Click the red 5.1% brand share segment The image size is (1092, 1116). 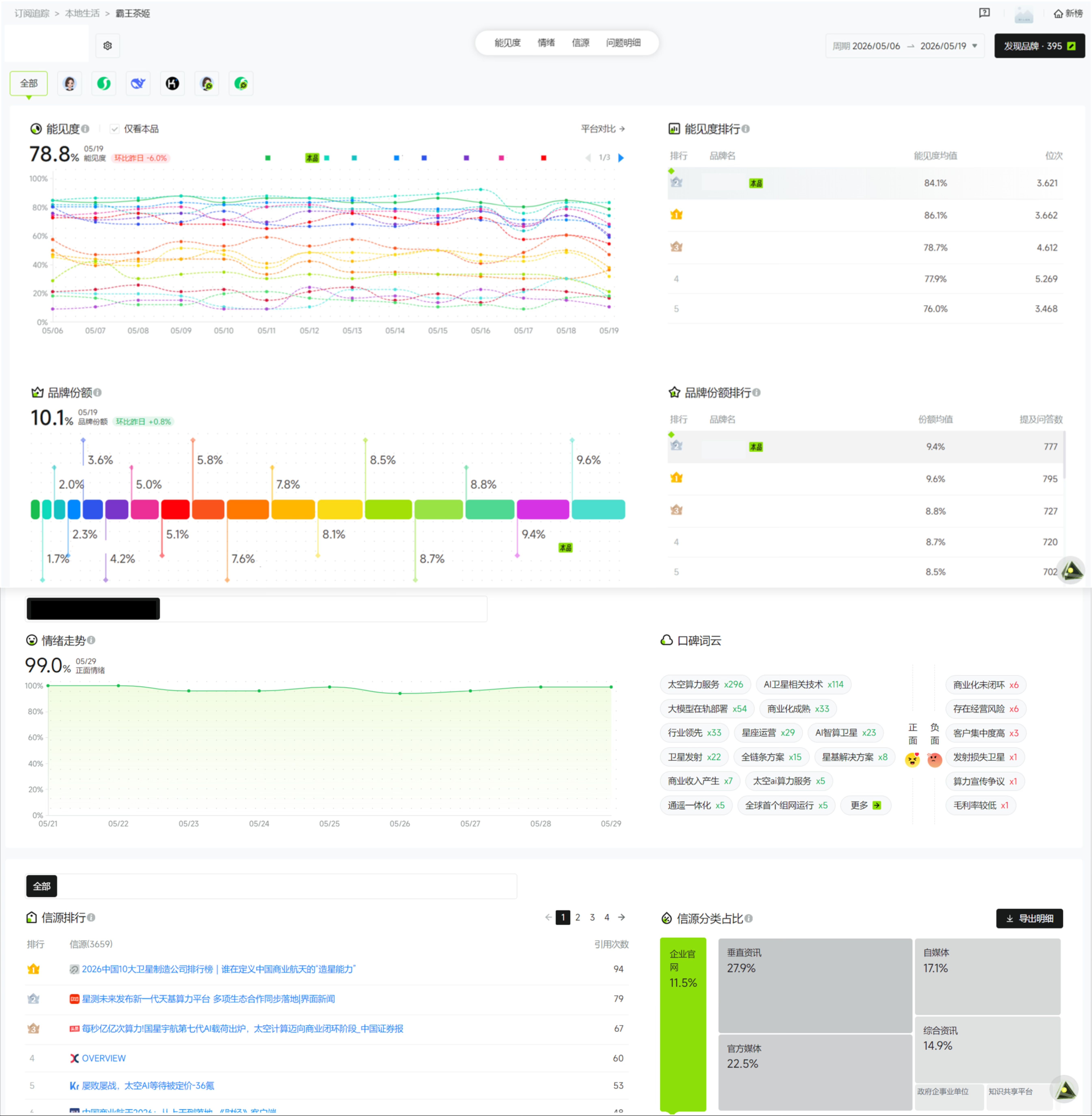click(176, 509)
